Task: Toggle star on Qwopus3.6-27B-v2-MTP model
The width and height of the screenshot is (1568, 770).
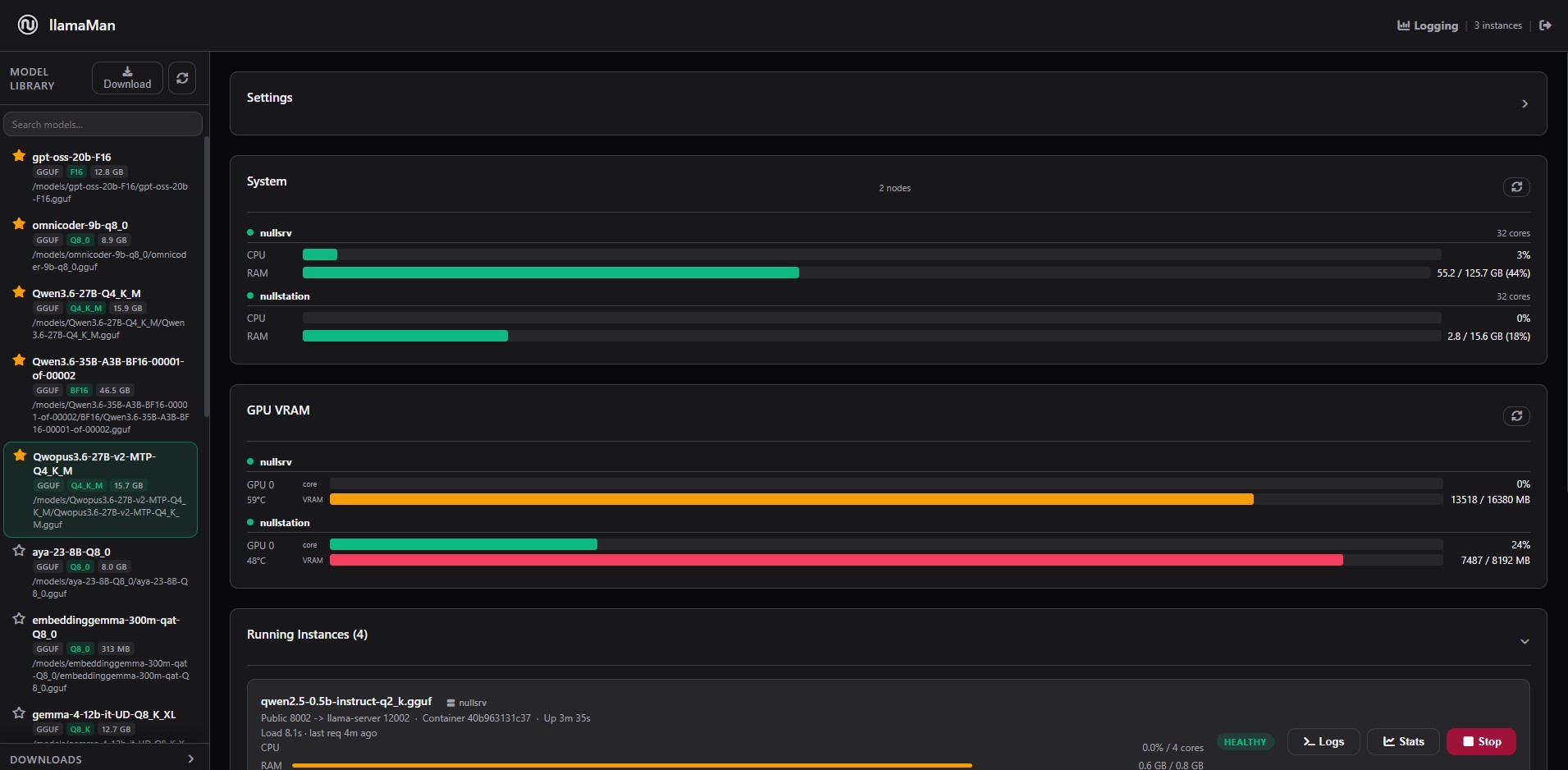Action: (x=20, y=456)
